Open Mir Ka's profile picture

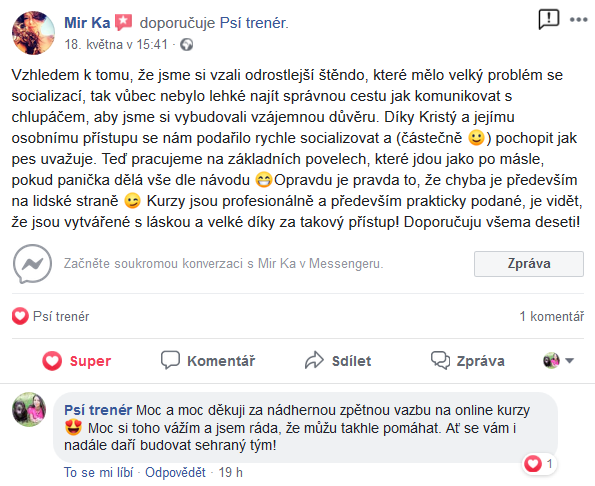pyautogui.click(x=33, y=33)
